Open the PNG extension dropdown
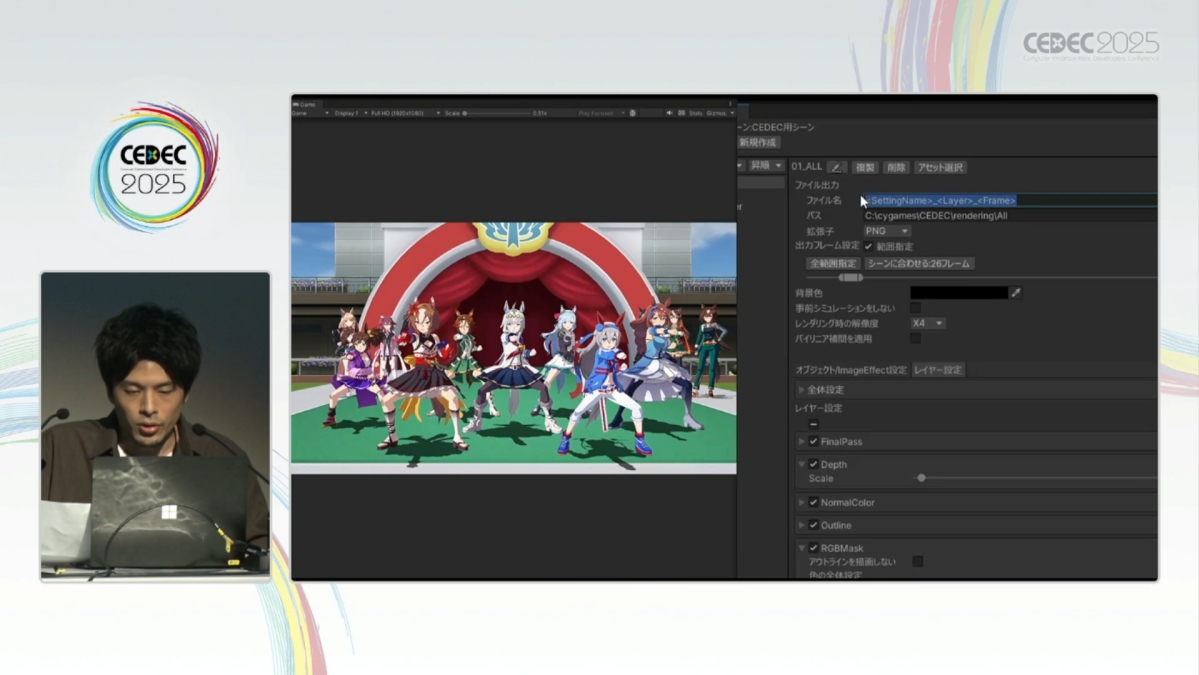Image resolution: width=1199 pixels, height=675 pixels. click(x=886, y=231)
